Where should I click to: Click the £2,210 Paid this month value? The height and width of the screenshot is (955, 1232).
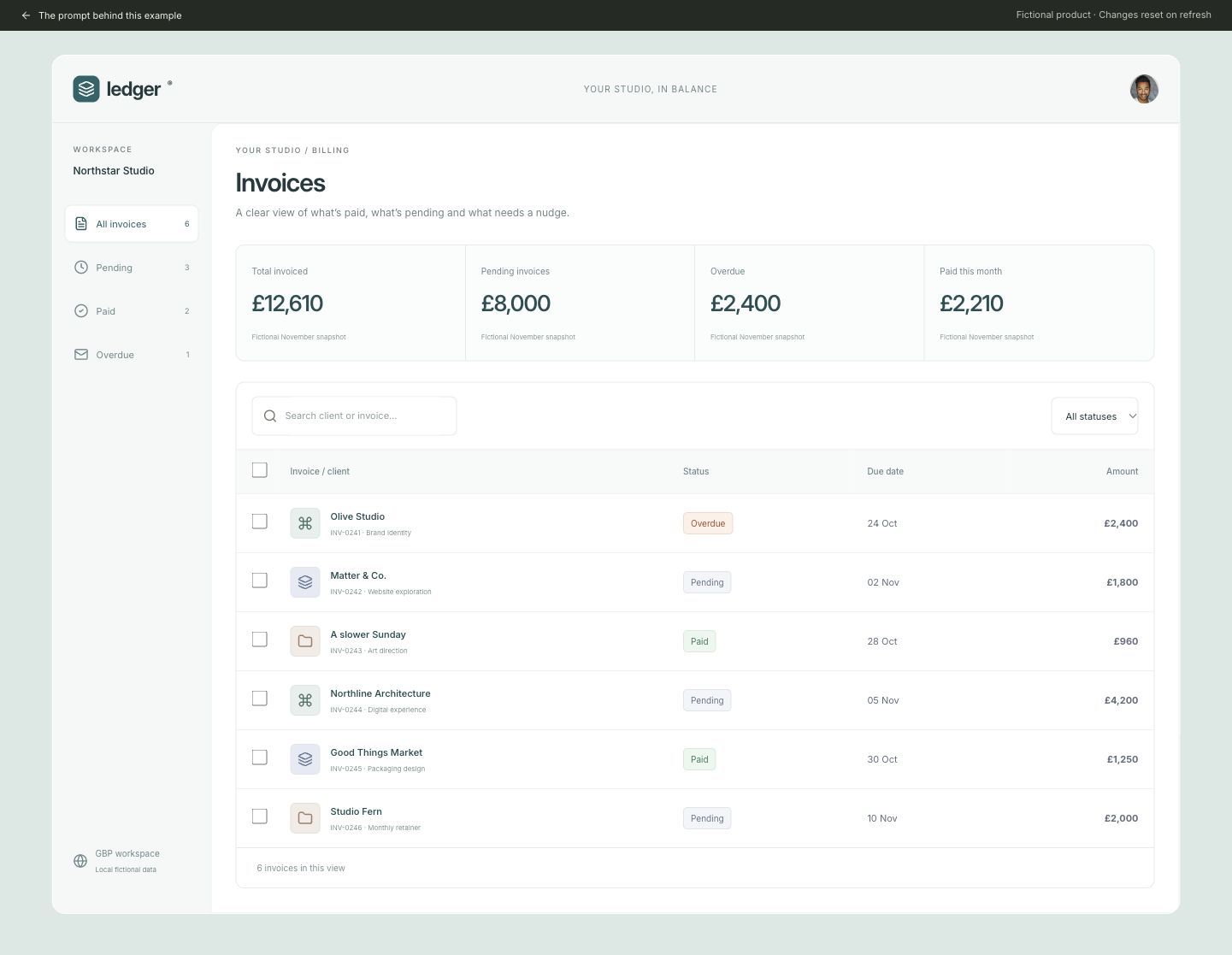pos(971,304)
